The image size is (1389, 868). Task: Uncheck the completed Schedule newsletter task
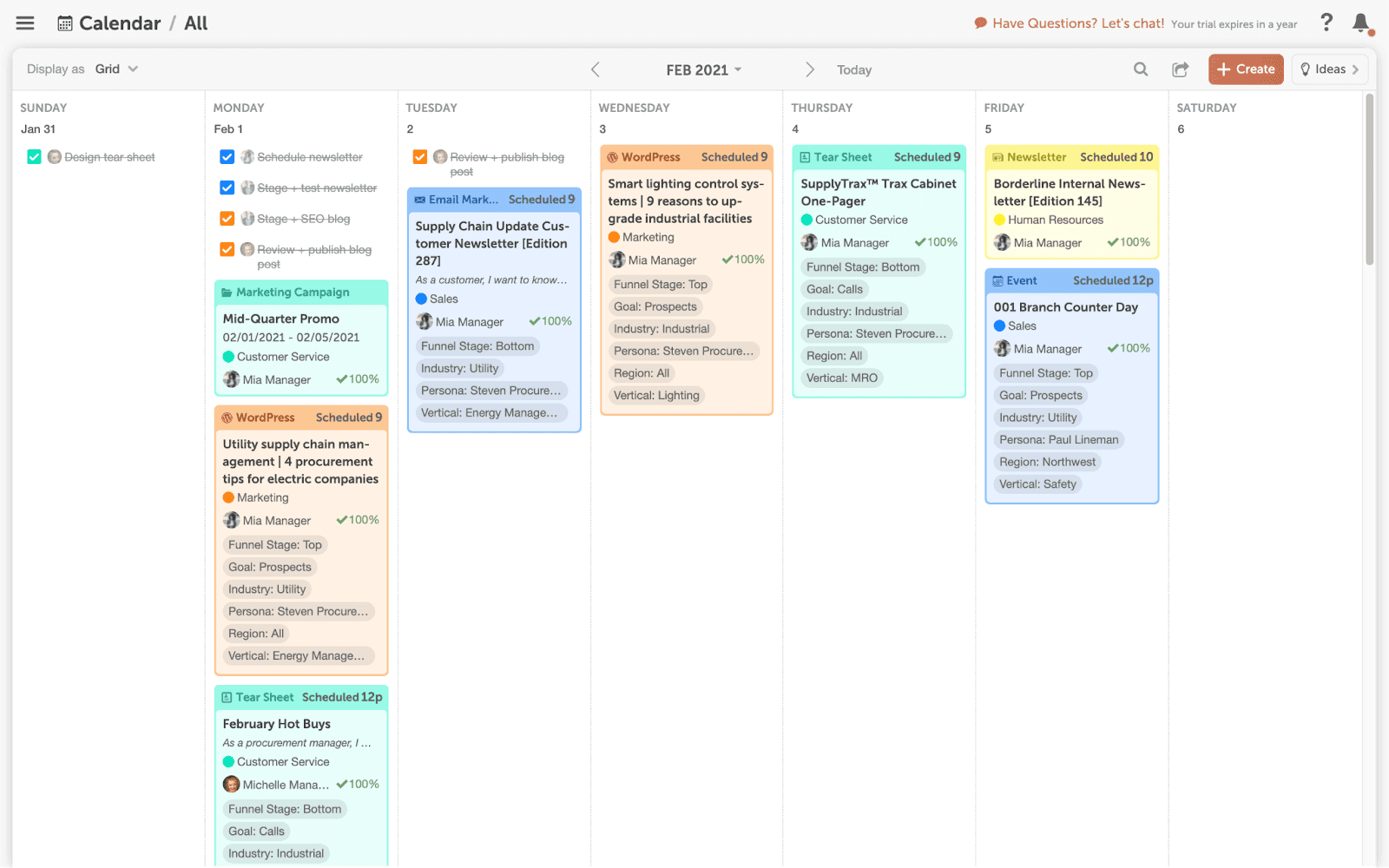pos(227,156)
